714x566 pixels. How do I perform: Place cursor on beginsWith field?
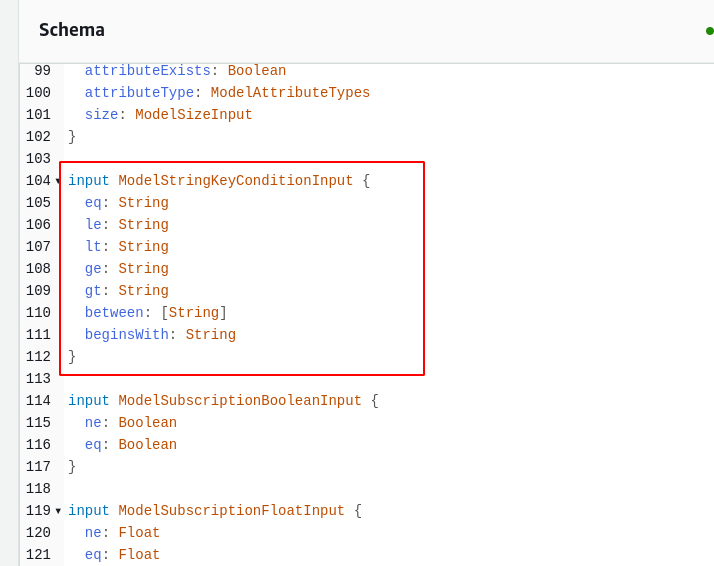pyautogui.click(x=126, y=335)
